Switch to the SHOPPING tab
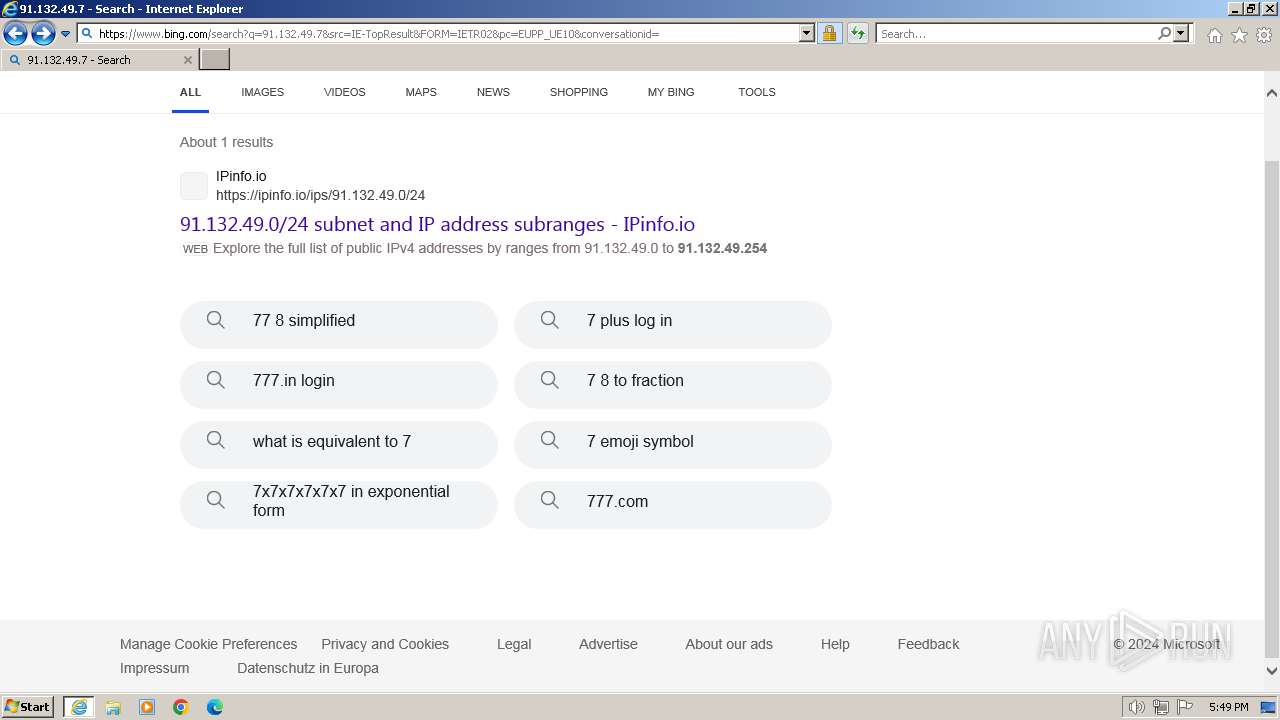The width and height of the screenshot is (1280, 720). click(x=578, y=92)
